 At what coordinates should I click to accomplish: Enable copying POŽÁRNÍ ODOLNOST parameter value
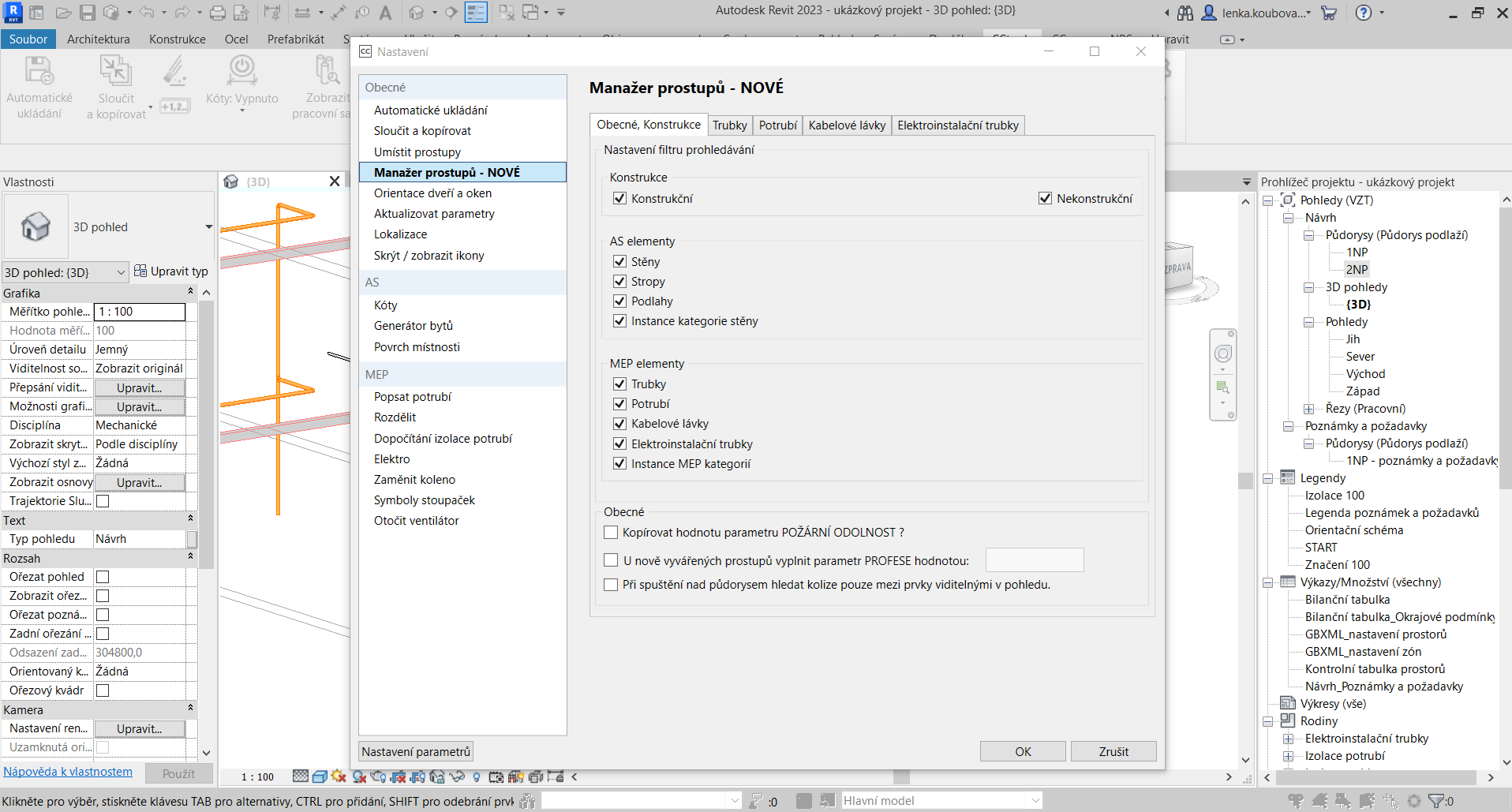611,533
